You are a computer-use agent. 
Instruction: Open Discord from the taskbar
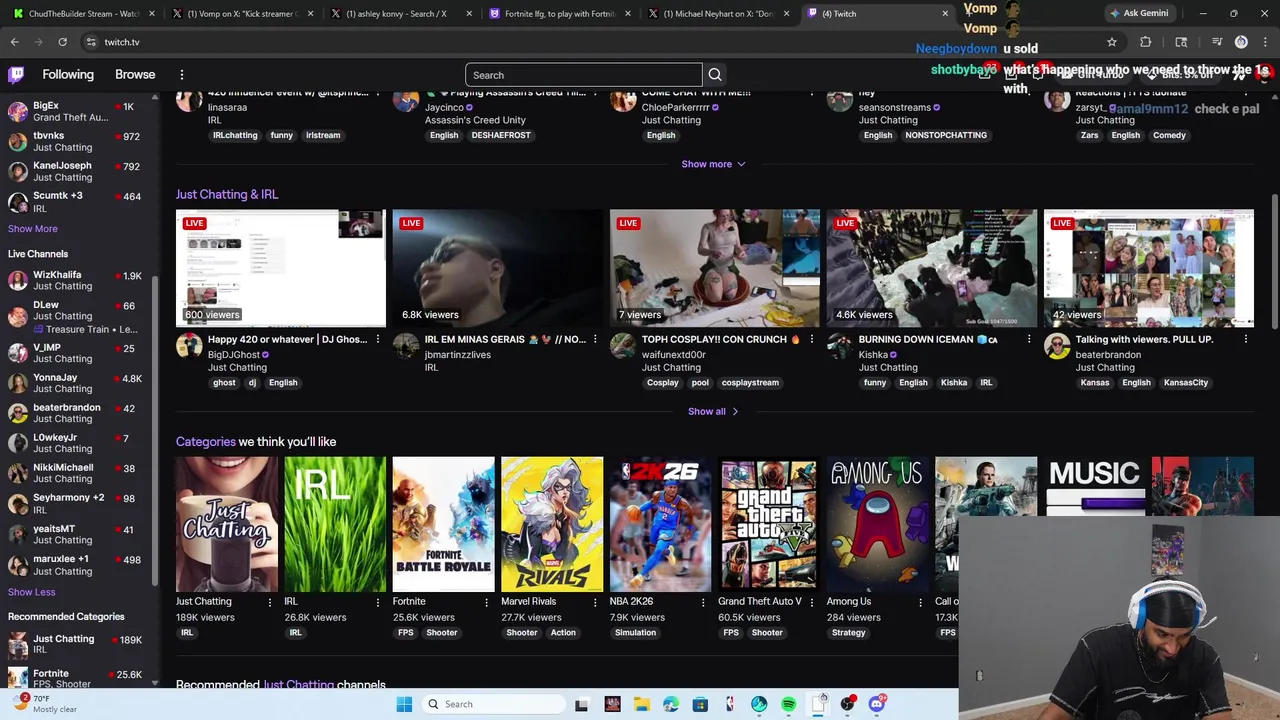coord(877,704)
